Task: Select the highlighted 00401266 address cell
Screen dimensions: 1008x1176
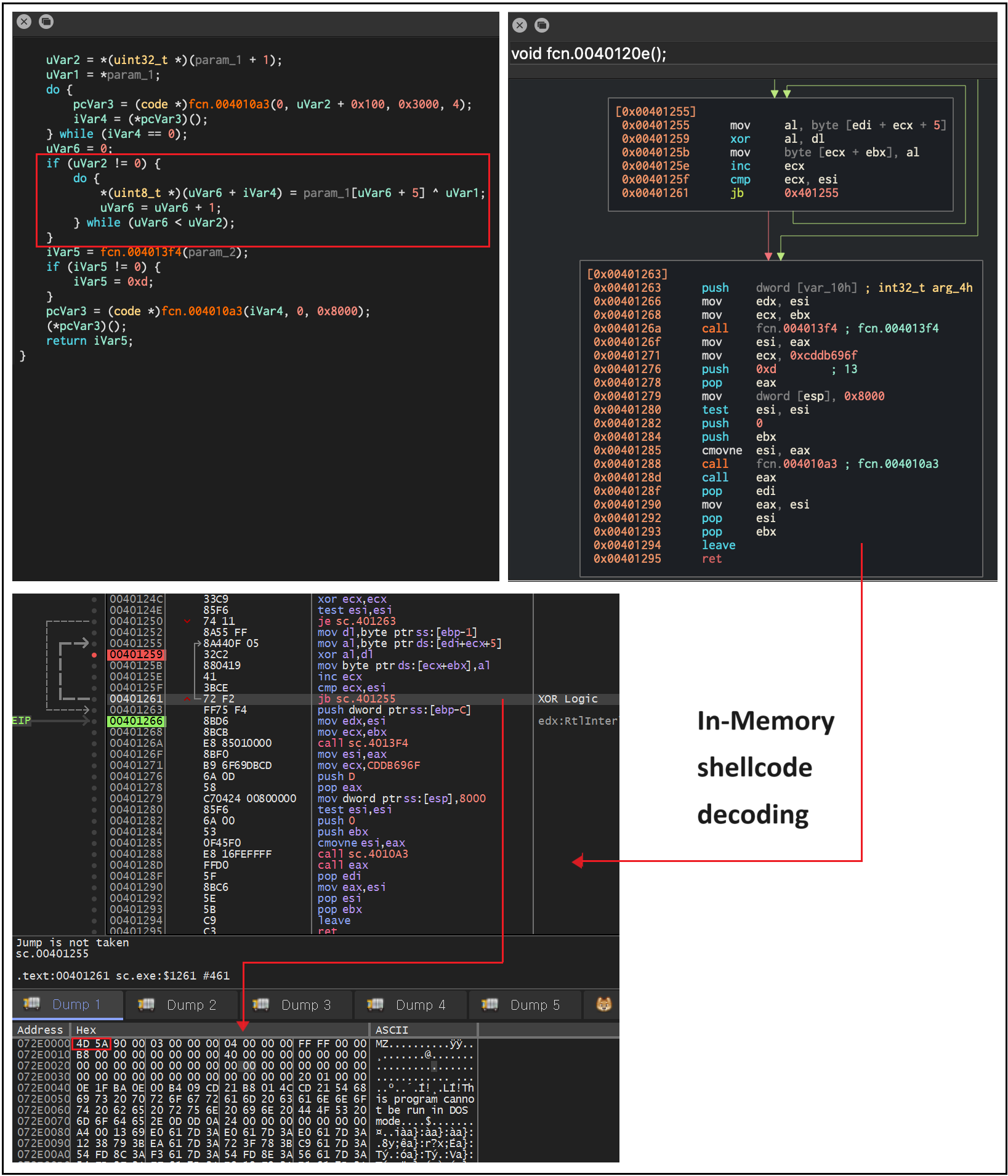Action: (x=136, y=721)
